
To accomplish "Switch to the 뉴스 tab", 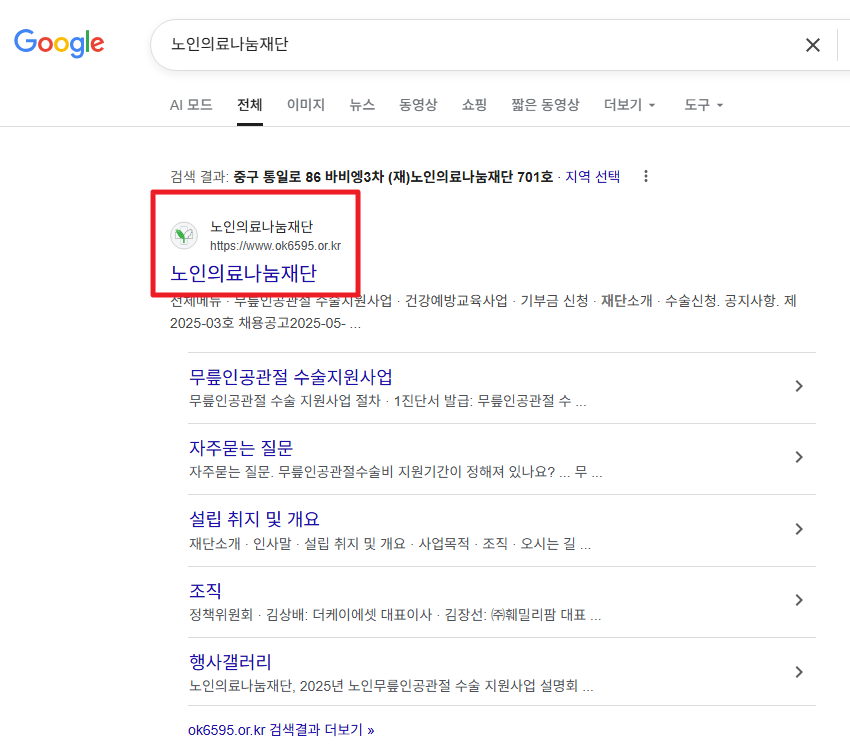I will pos(363,104).
